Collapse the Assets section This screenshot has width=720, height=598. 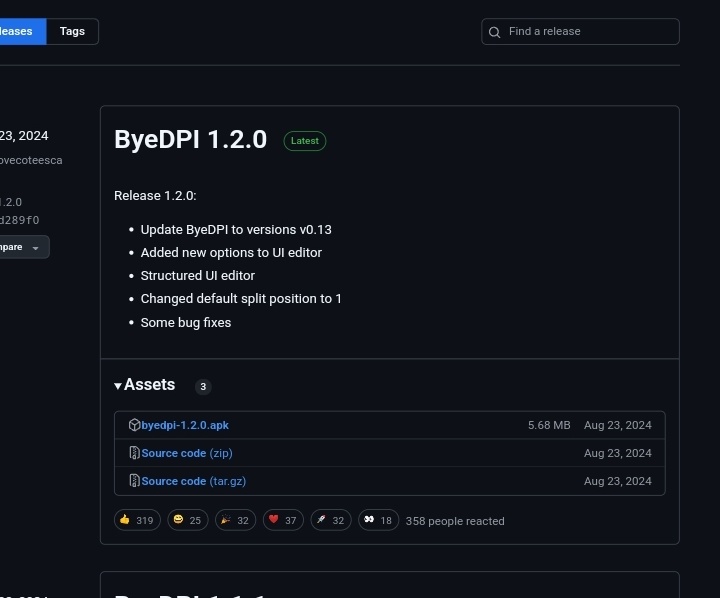(x=145, y=385)
